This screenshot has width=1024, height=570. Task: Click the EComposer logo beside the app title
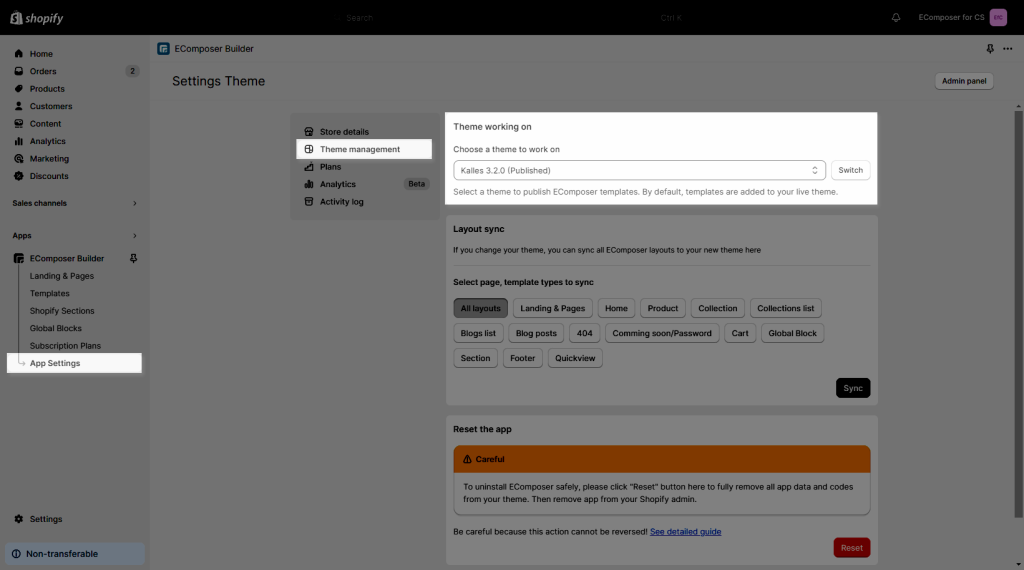pos(163,49)
